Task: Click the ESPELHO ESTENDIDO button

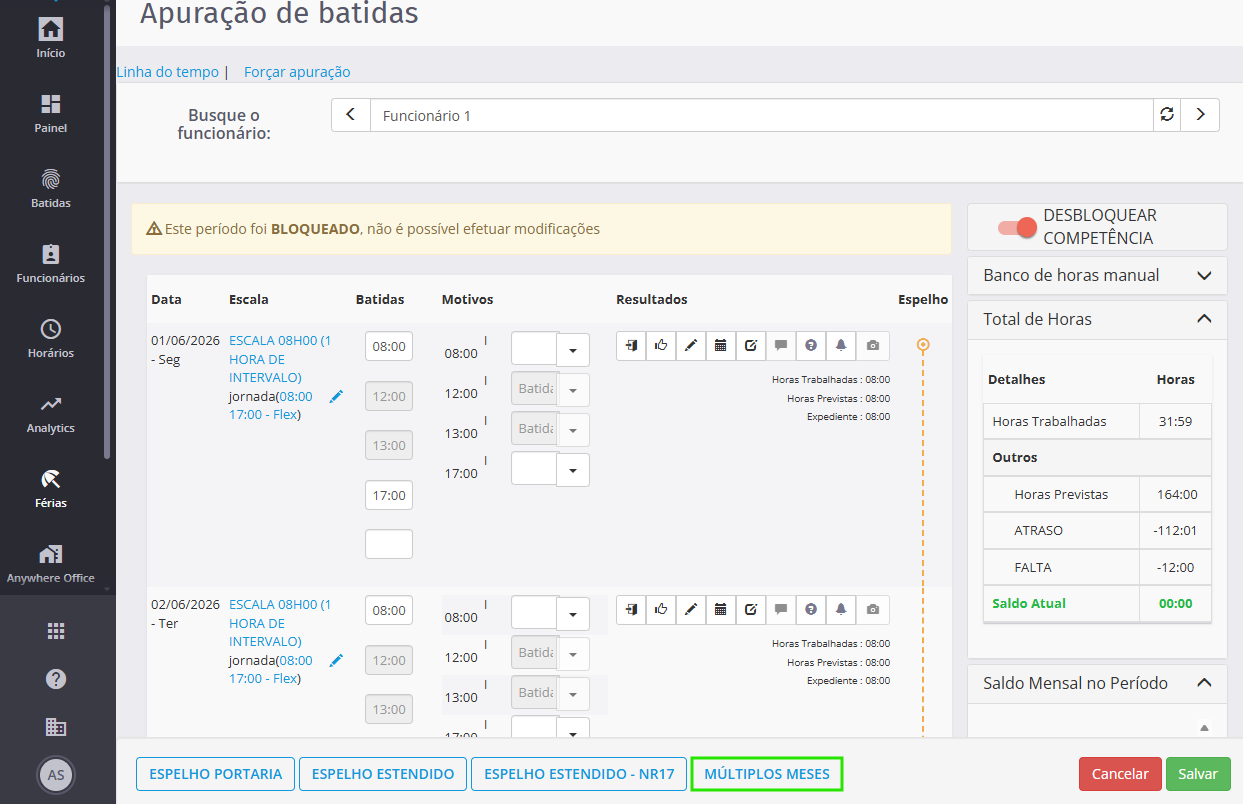Action: [383, 774]
